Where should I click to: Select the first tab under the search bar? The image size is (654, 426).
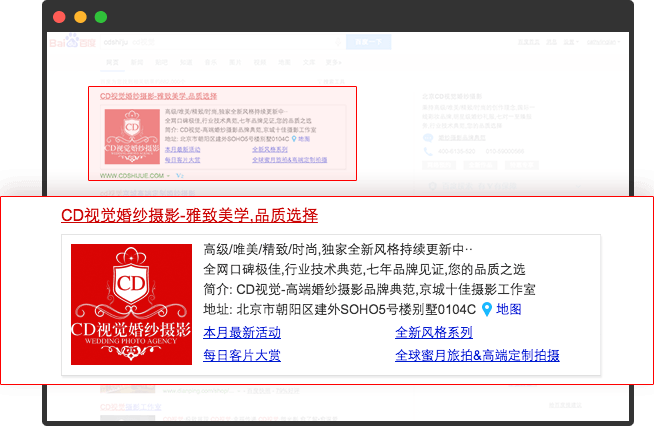(x=112, y=62)
